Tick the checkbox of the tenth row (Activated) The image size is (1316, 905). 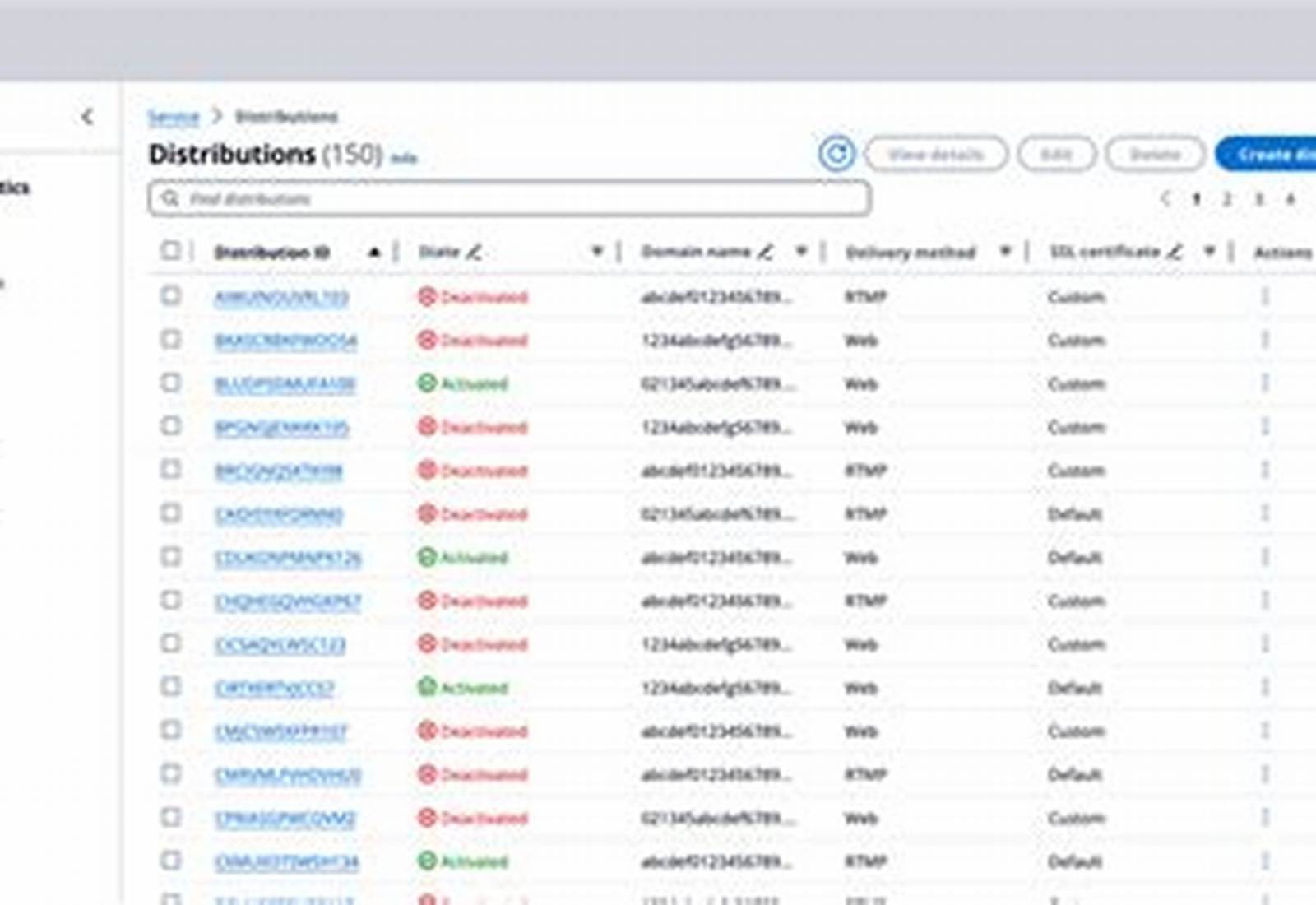[170, 686]
